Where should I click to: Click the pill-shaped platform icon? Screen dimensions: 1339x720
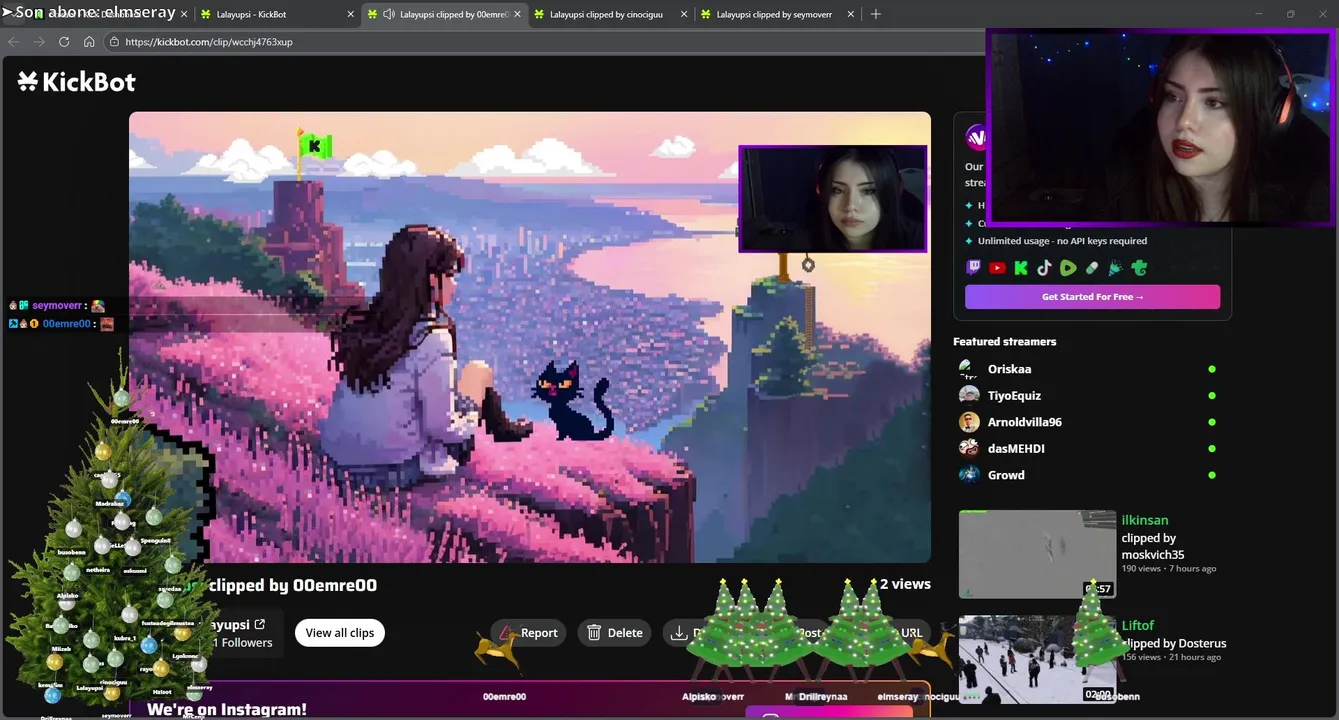point(1092,268)
